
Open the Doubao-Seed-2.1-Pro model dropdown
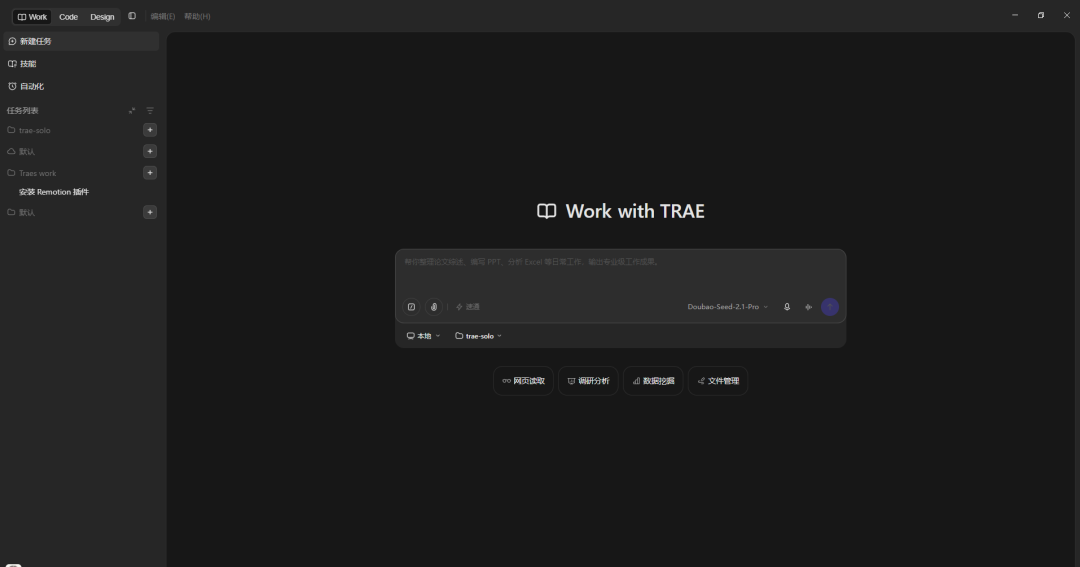click(x=727, y=307)
